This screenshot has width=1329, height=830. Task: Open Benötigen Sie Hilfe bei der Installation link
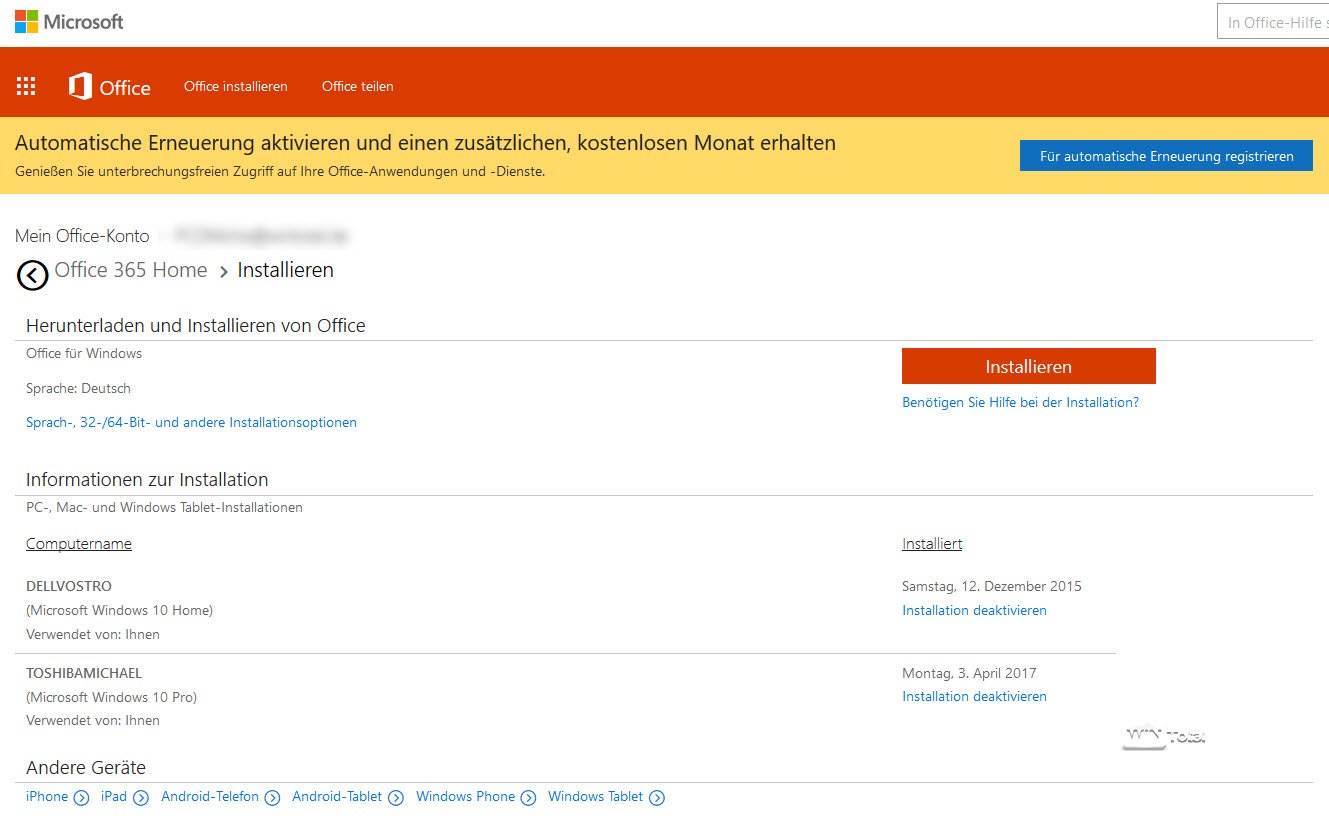pyautogui.click(x=1020, y=402)
